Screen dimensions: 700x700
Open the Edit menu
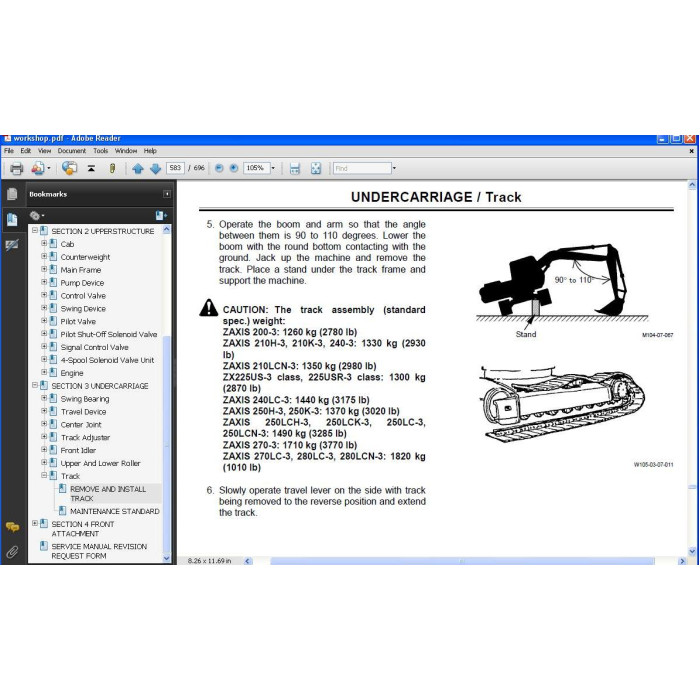point(25,151)
